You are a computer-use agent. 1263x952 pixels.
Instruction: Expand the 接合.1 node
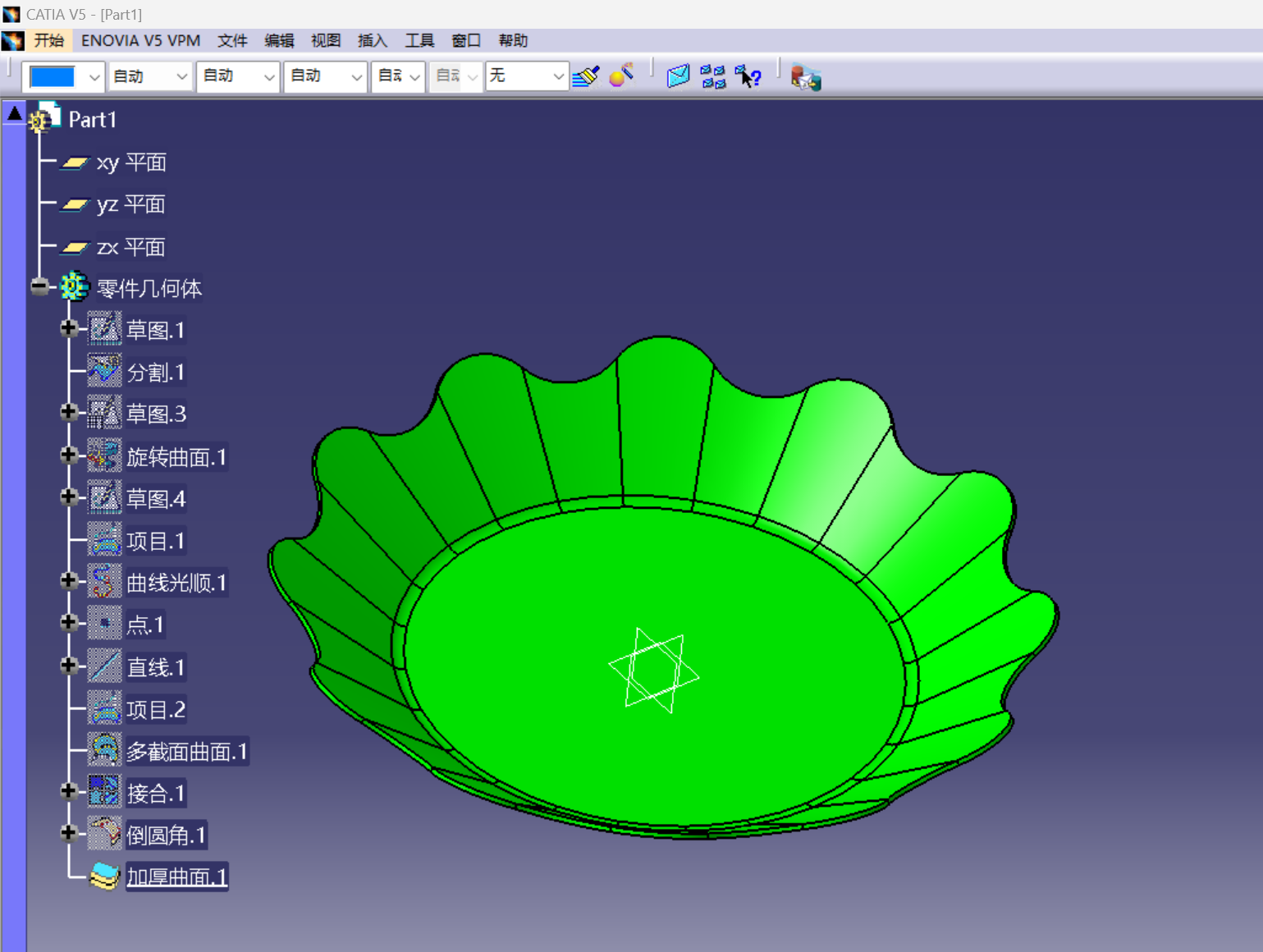69,790
